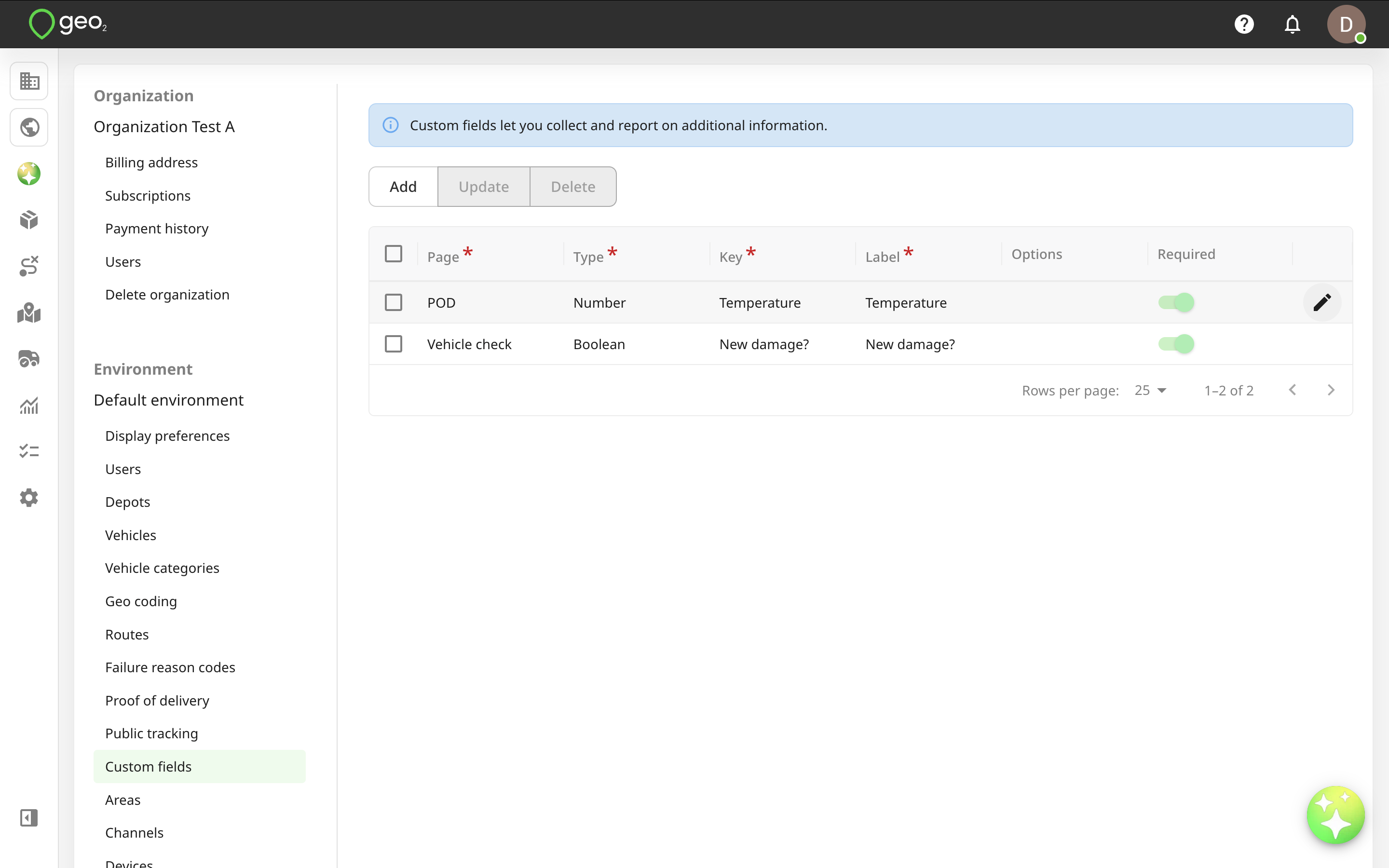Open the checklist sidebar icon
The image size is (1389, 868).
pyautogui.click(x=29, y=451)
